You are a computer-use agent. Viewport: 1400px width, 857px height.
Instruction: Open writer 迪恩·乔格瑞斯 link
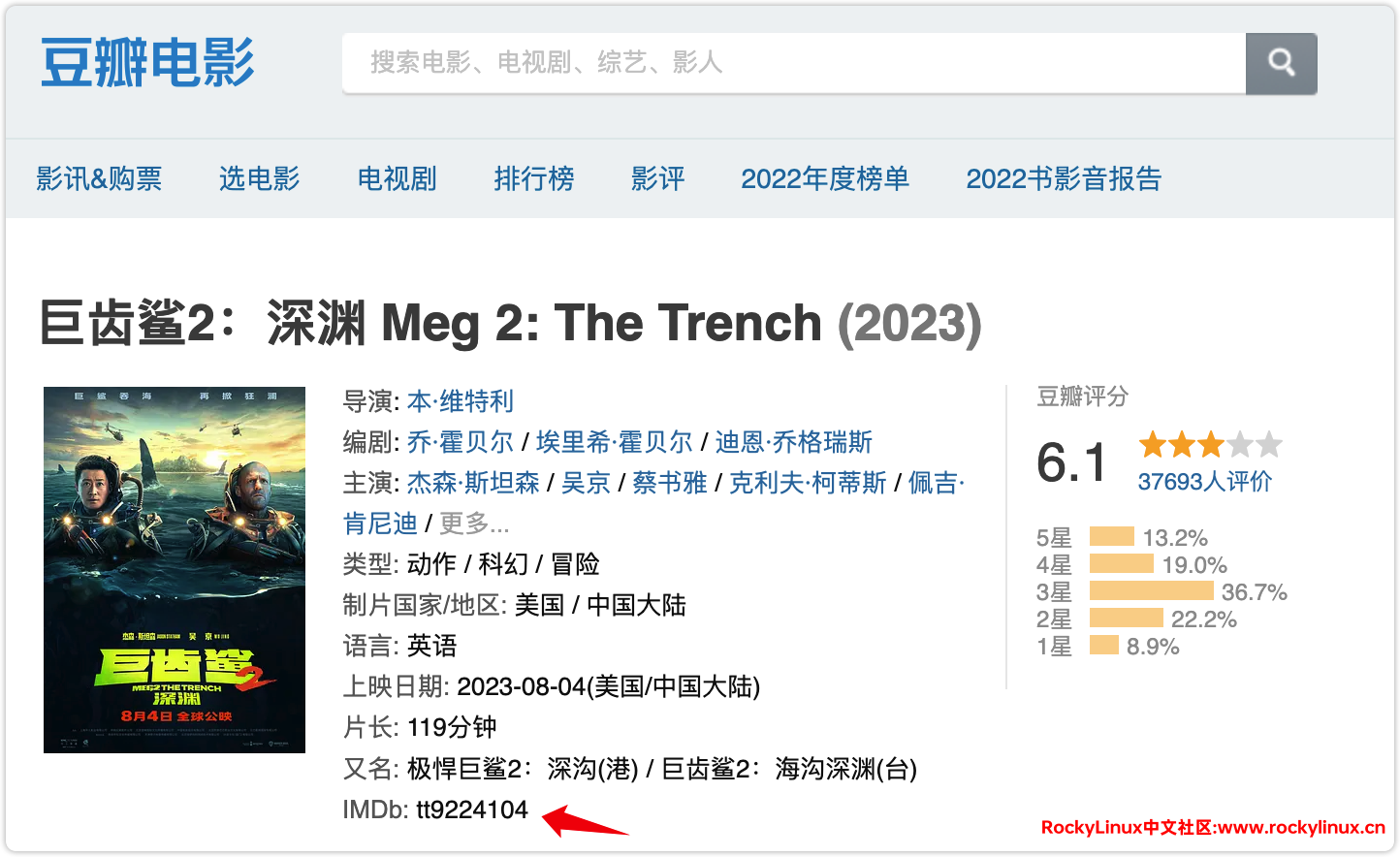[793, 442]
